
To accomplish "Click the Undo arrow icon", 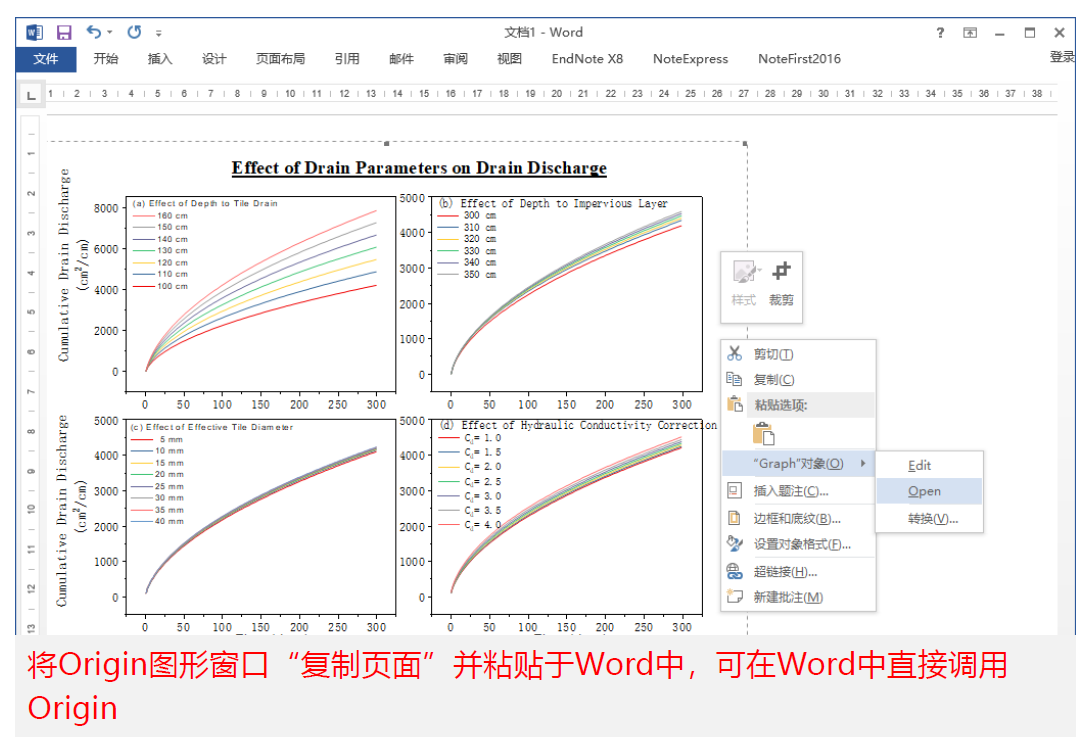I will click(93, 33).
